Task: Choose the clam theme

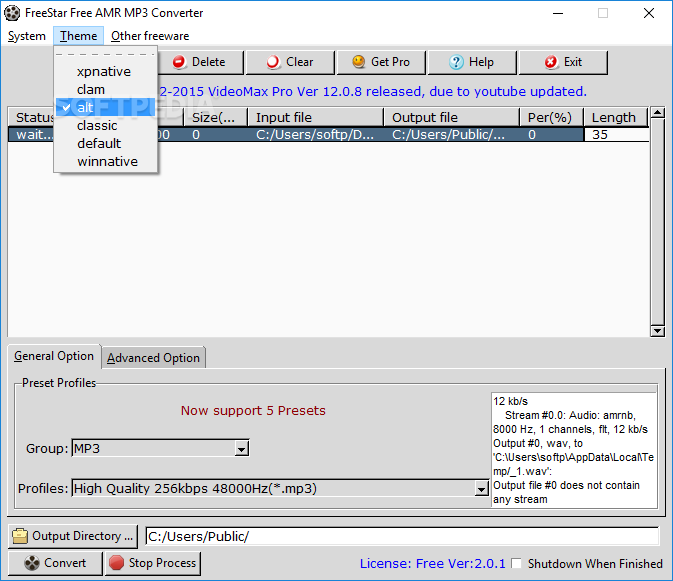Action: click(x=105, y=89)
